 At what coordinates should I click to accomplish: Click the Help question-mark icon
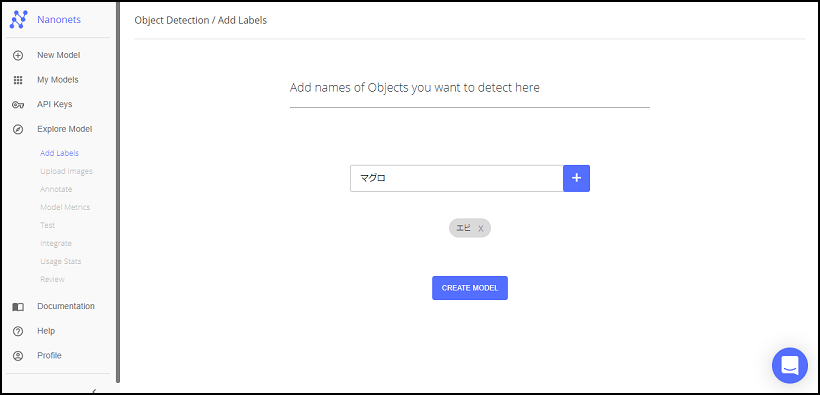click(18, 331)
